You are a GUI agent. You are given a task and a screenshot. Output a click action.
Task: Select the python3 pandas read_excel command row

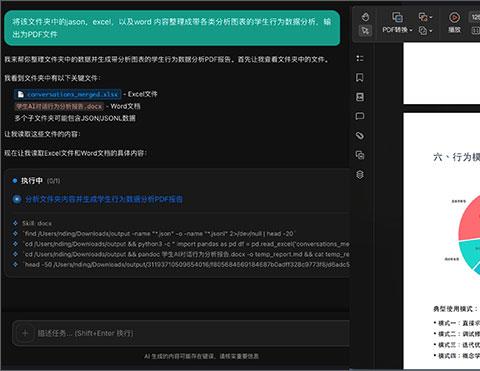coord(186,244)
